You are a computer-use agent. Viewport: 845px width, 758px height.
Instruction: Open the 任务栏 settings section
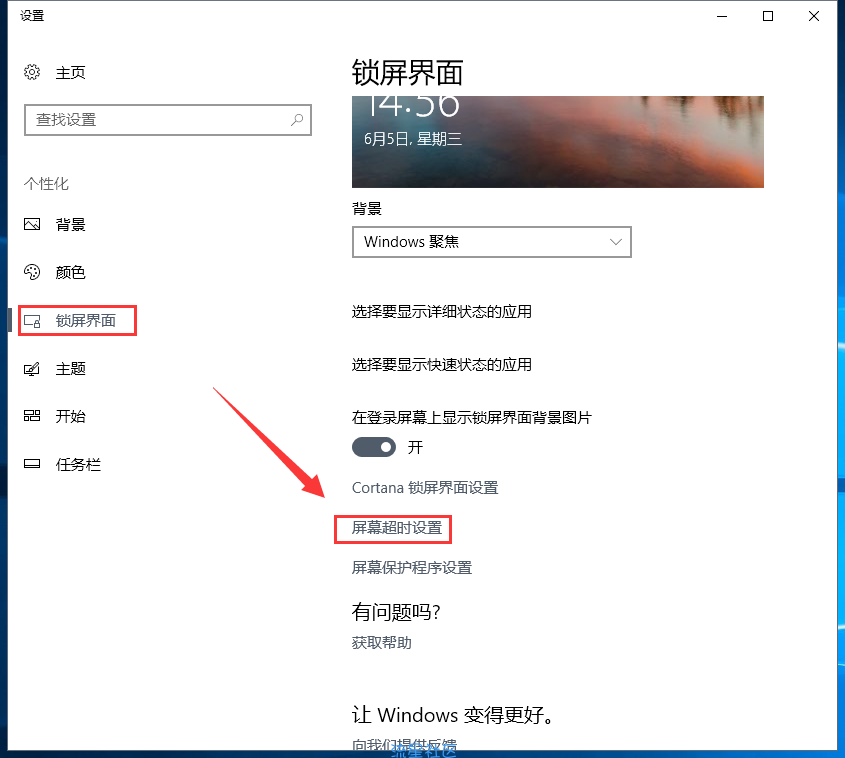[78, 464]
